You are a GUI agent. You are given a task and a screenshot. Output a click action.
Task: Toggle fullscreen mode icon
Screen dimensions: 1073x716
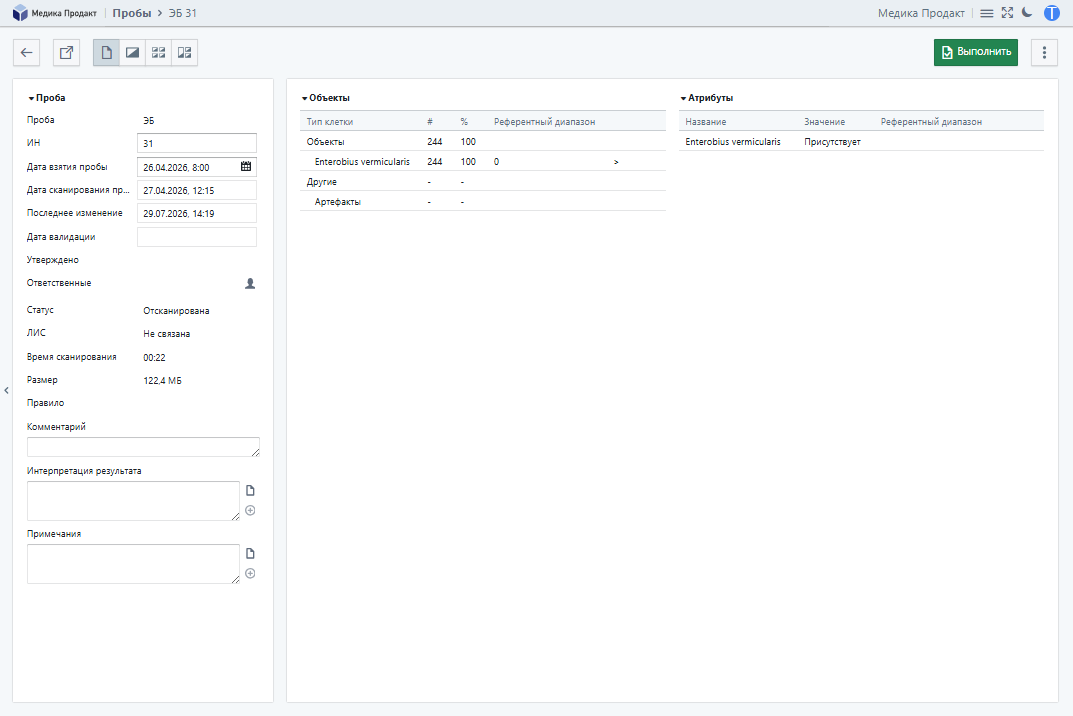point(1007,12)
